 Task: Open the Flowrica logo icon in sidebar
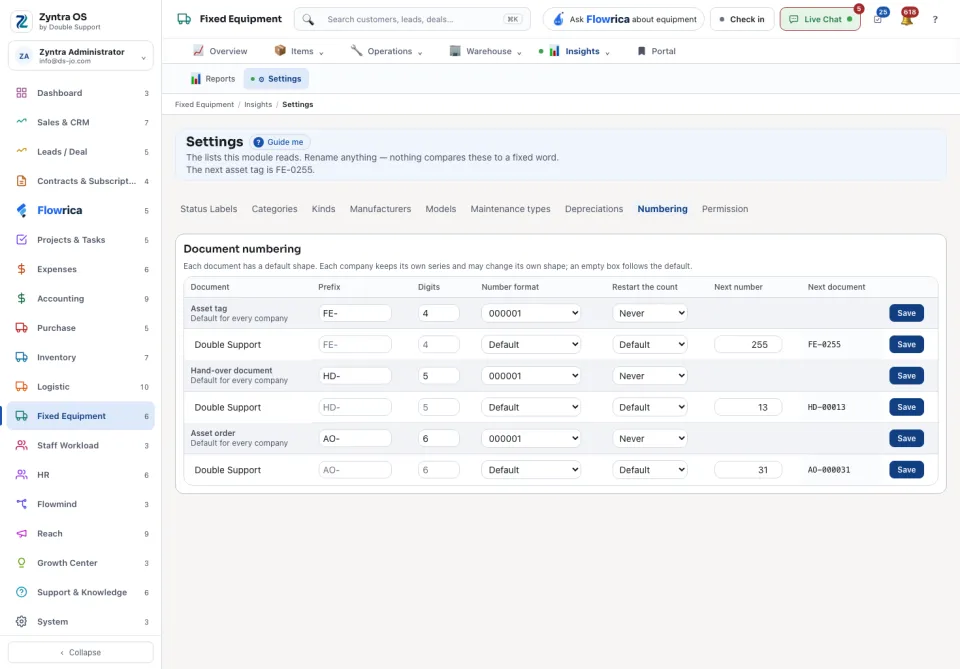pyautogui.click(x=21, y=210)
